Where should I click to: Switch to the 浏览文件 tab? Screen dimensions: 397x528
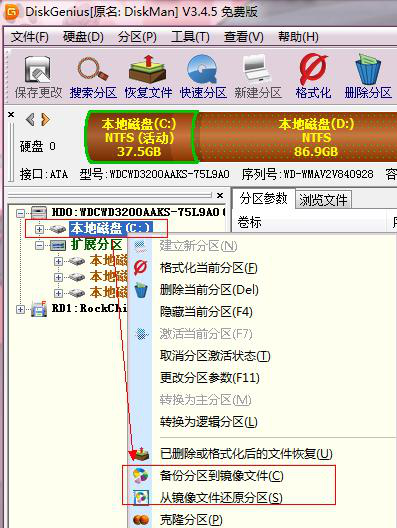coord(323,200)
